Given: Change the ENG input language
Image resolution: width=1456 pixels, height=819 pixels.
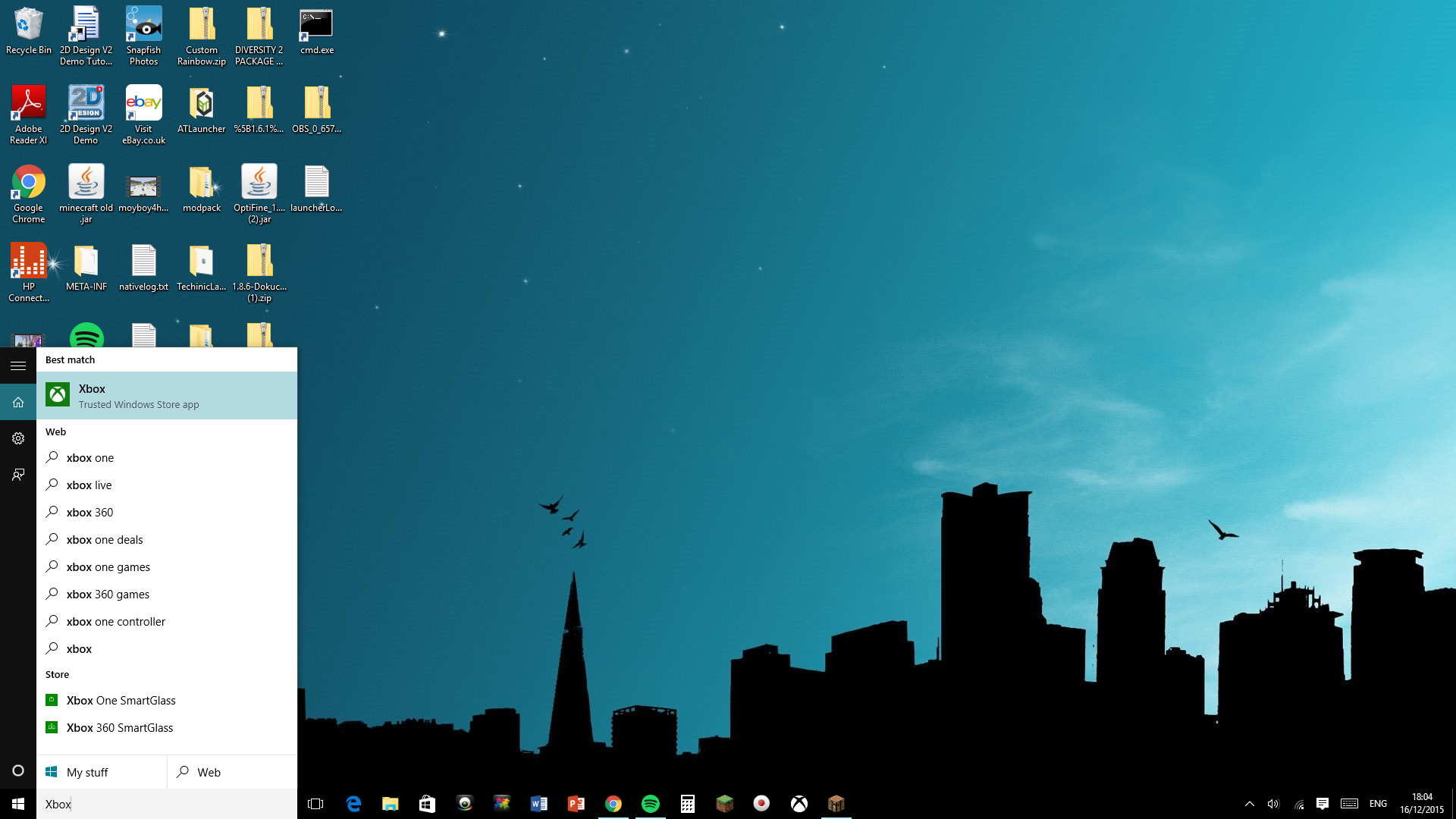Looking at the screenshot, I should click(x=1378, y=804).
